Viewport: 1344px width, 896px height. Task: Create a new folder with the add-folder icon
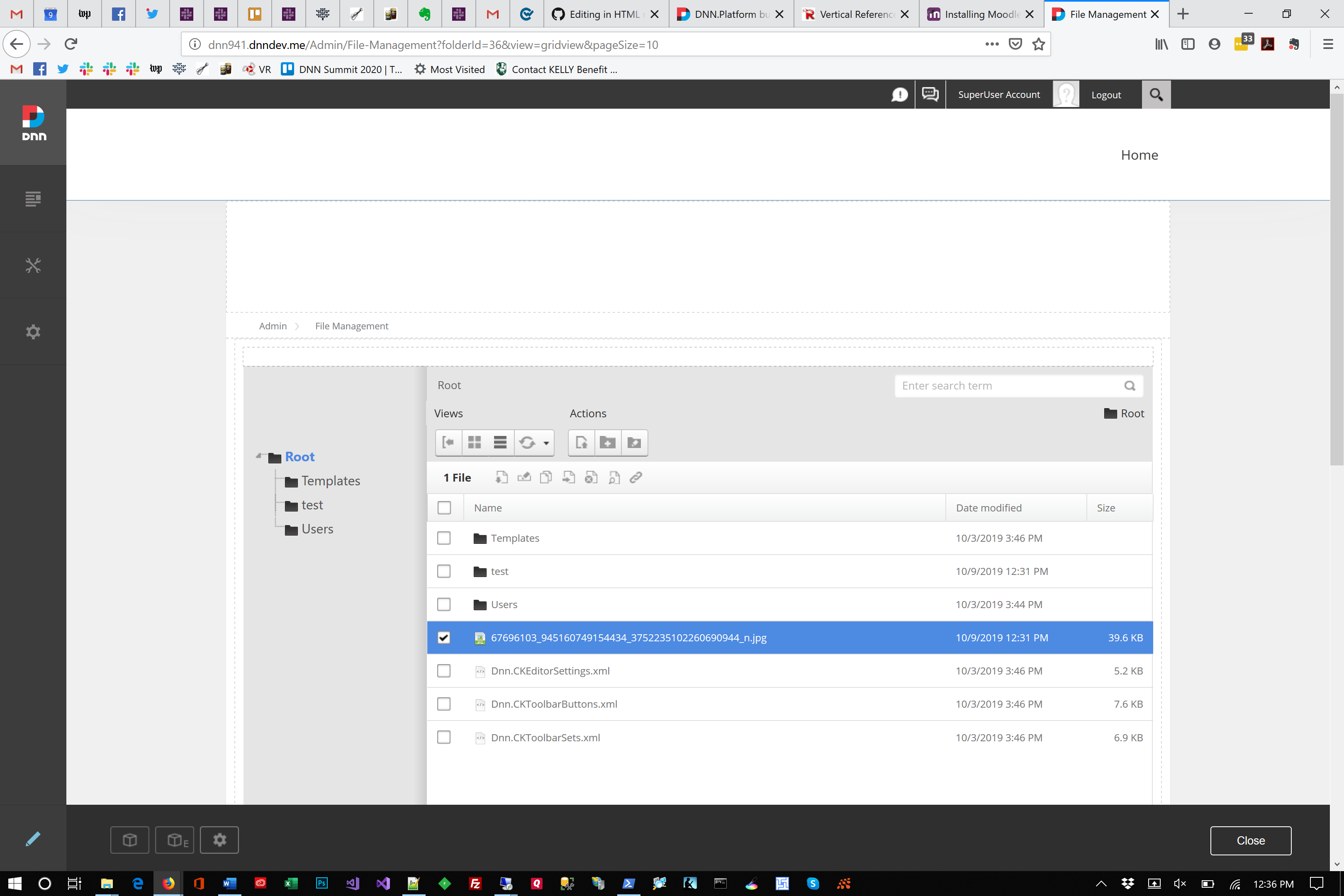[x=607, y=442]
